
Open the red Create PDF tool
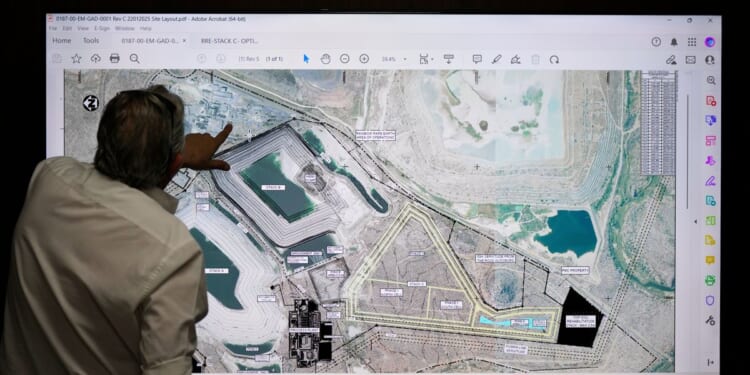711,100
